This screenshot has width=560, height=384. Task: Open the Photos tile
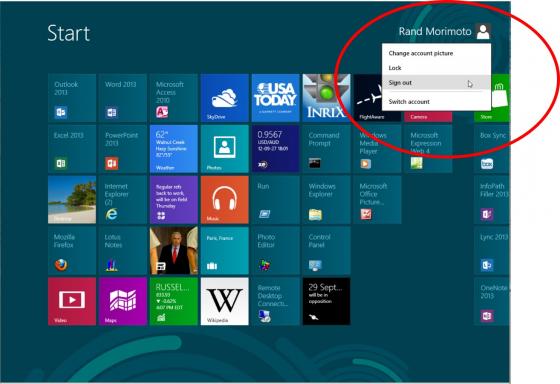tap(225, 149)
